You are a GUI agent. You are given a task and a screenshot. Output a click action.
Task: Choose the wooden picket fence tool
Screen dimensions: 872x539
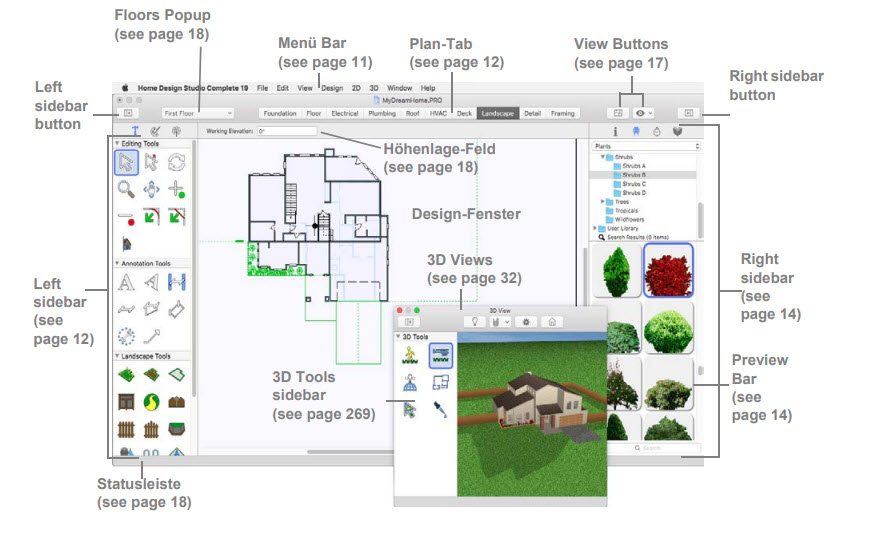(126, 429)
